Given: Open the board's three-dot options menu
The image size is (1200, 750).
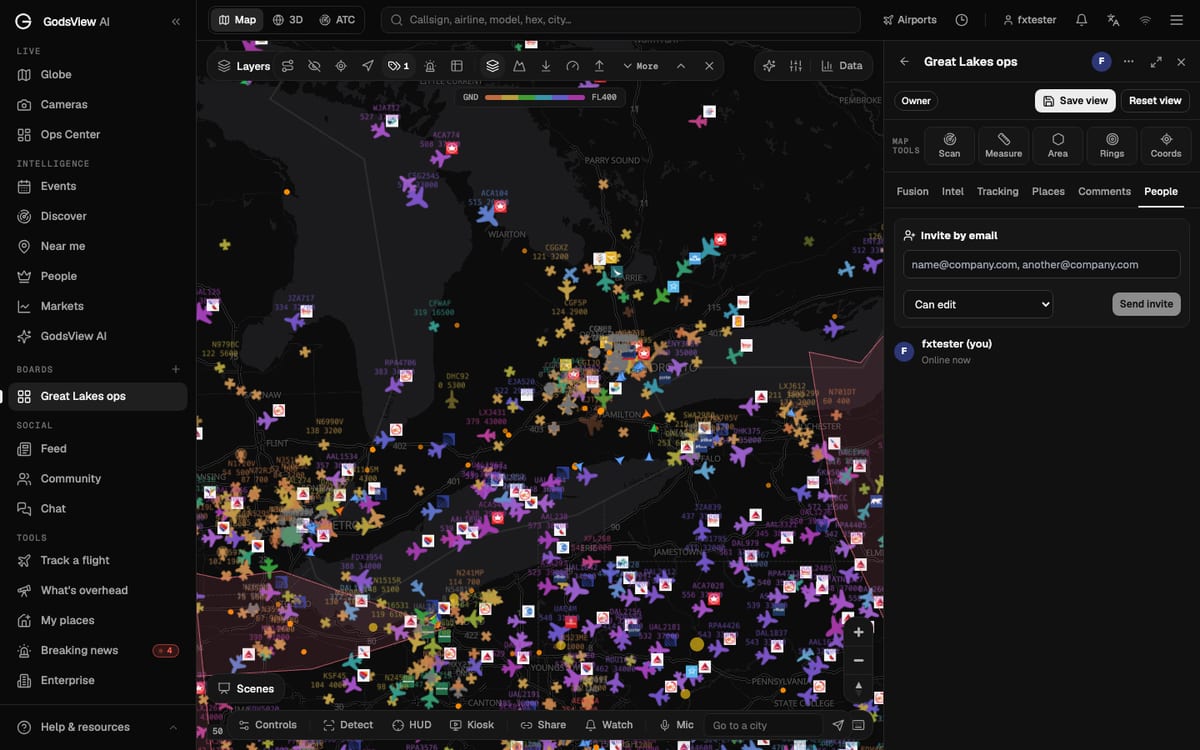Looking at the screenshot, I should [x=1129, y=61].
